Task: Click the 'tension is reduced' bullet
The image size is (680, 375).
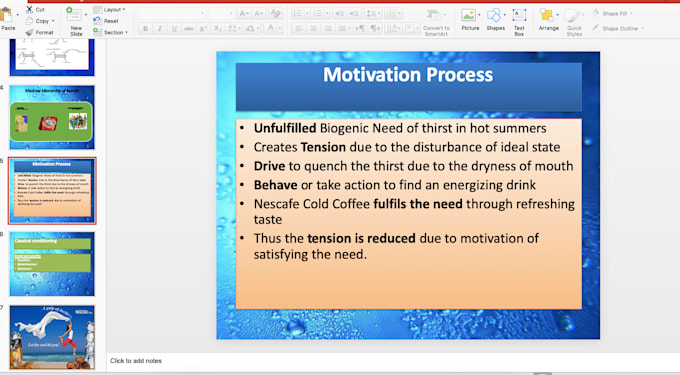Action: click(396, 246)
